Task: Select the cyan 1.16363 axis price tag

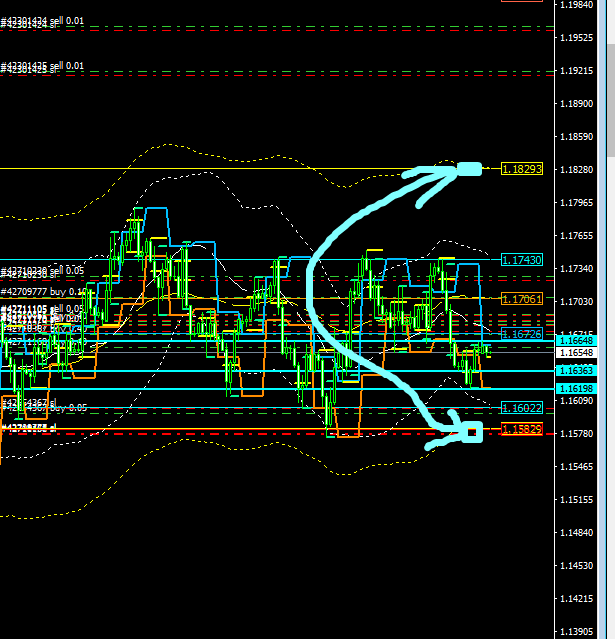Action: [x=578, y=371]
